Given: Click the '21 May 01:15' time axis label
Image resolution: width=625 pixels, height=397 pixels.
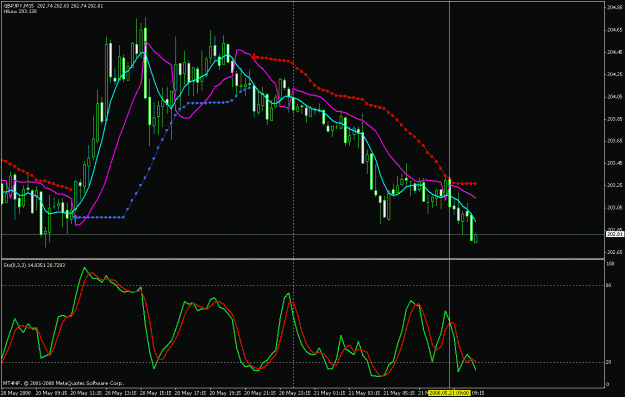Looking at the screenshot, I should [329, 393].
